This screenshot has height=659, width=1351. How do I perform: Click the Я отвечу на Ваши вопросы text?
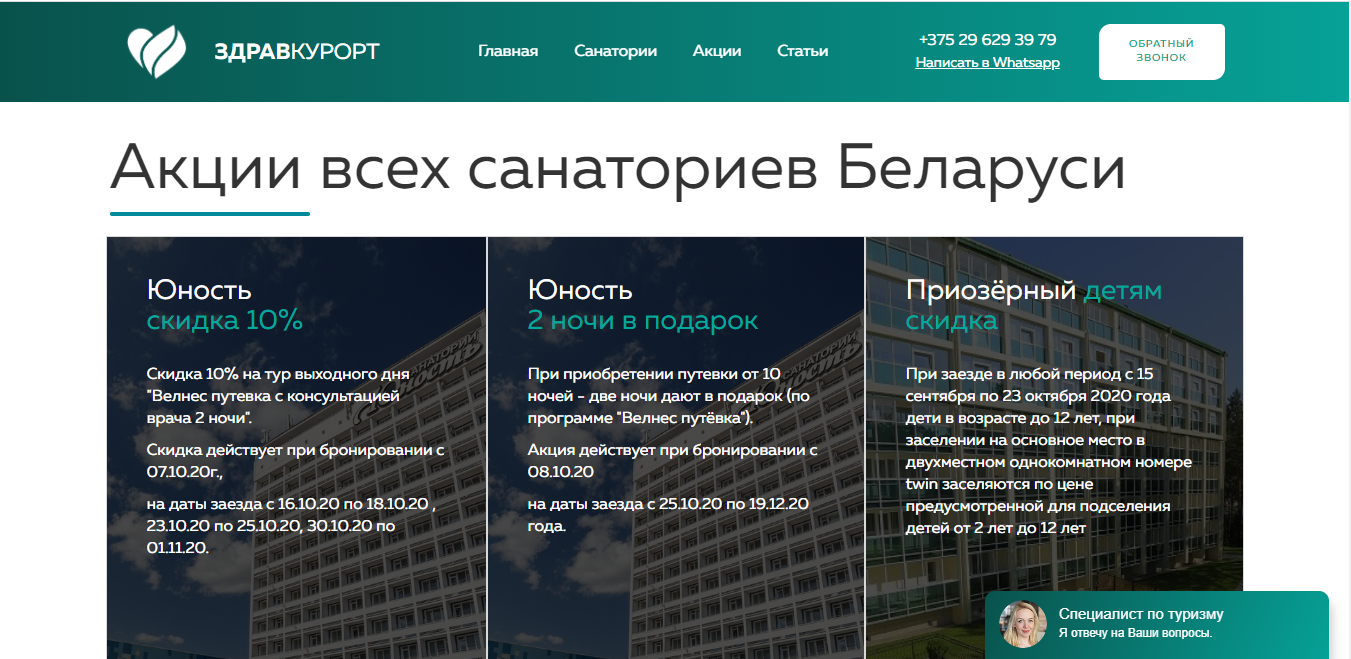1135,634
